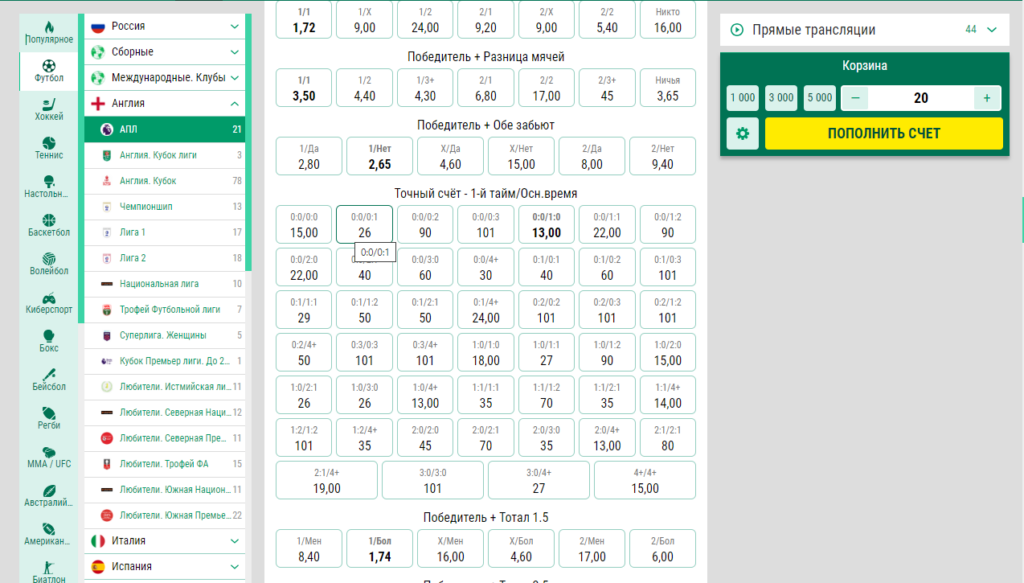Click ПОПОЛНИТЬ СЧЕТ button
Screen dimensions: 1024x583
point(884,133)
